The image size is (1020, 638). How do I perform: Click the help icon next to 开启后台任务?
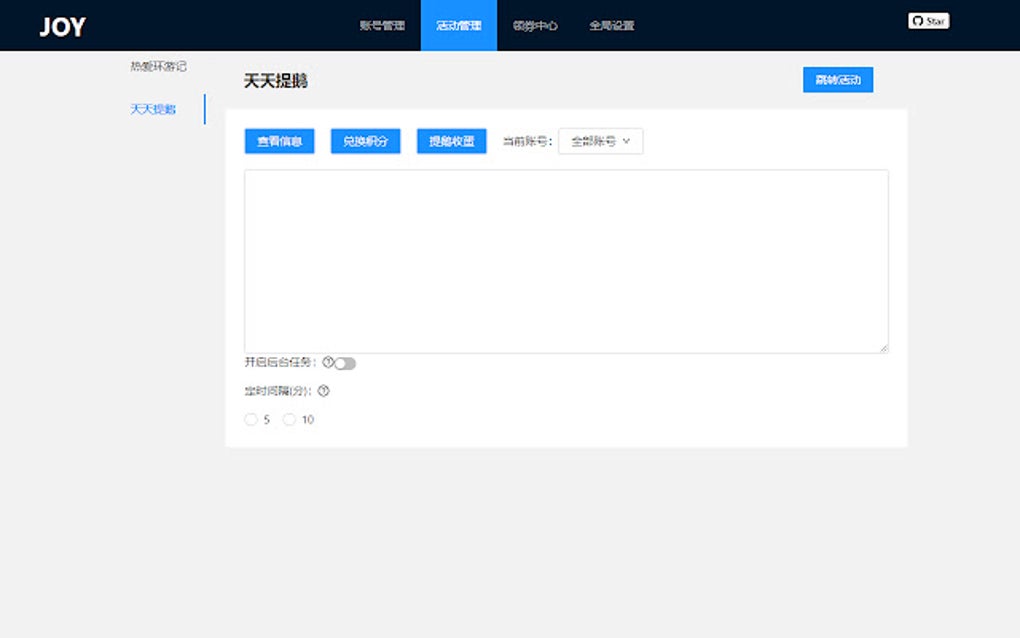pyautogui.click(x=328, y=362)
